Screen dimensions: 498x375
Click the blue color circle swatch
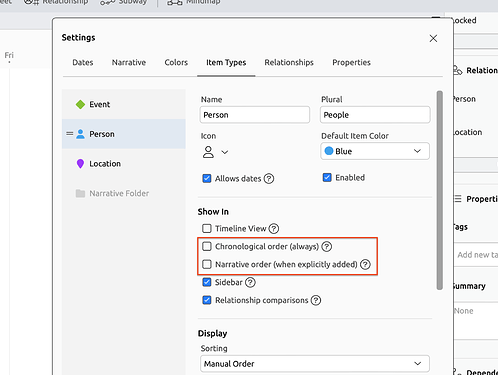click(x=329, y=151)
